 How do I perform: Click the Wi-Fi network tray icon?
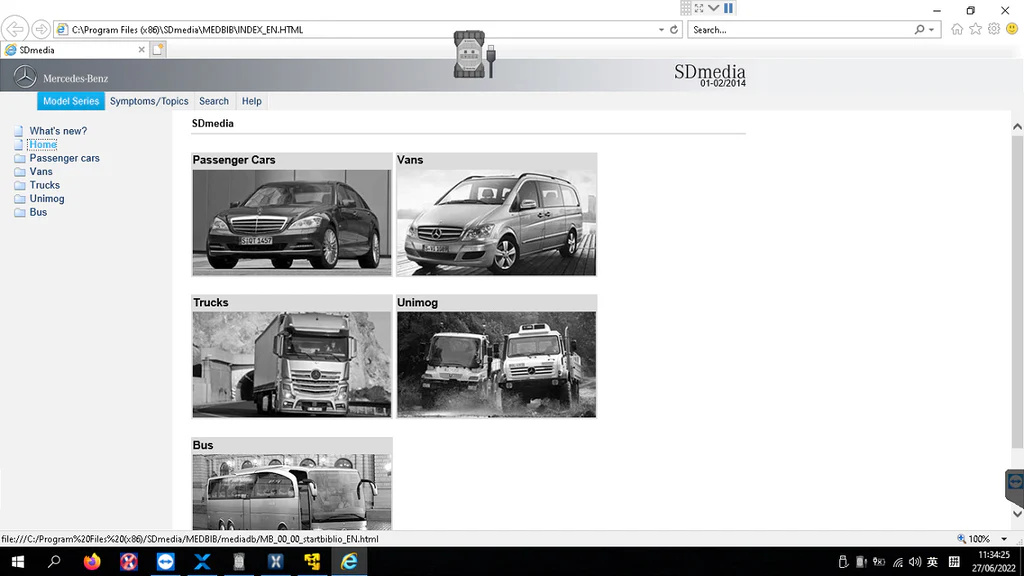click(x=898, y=562)
